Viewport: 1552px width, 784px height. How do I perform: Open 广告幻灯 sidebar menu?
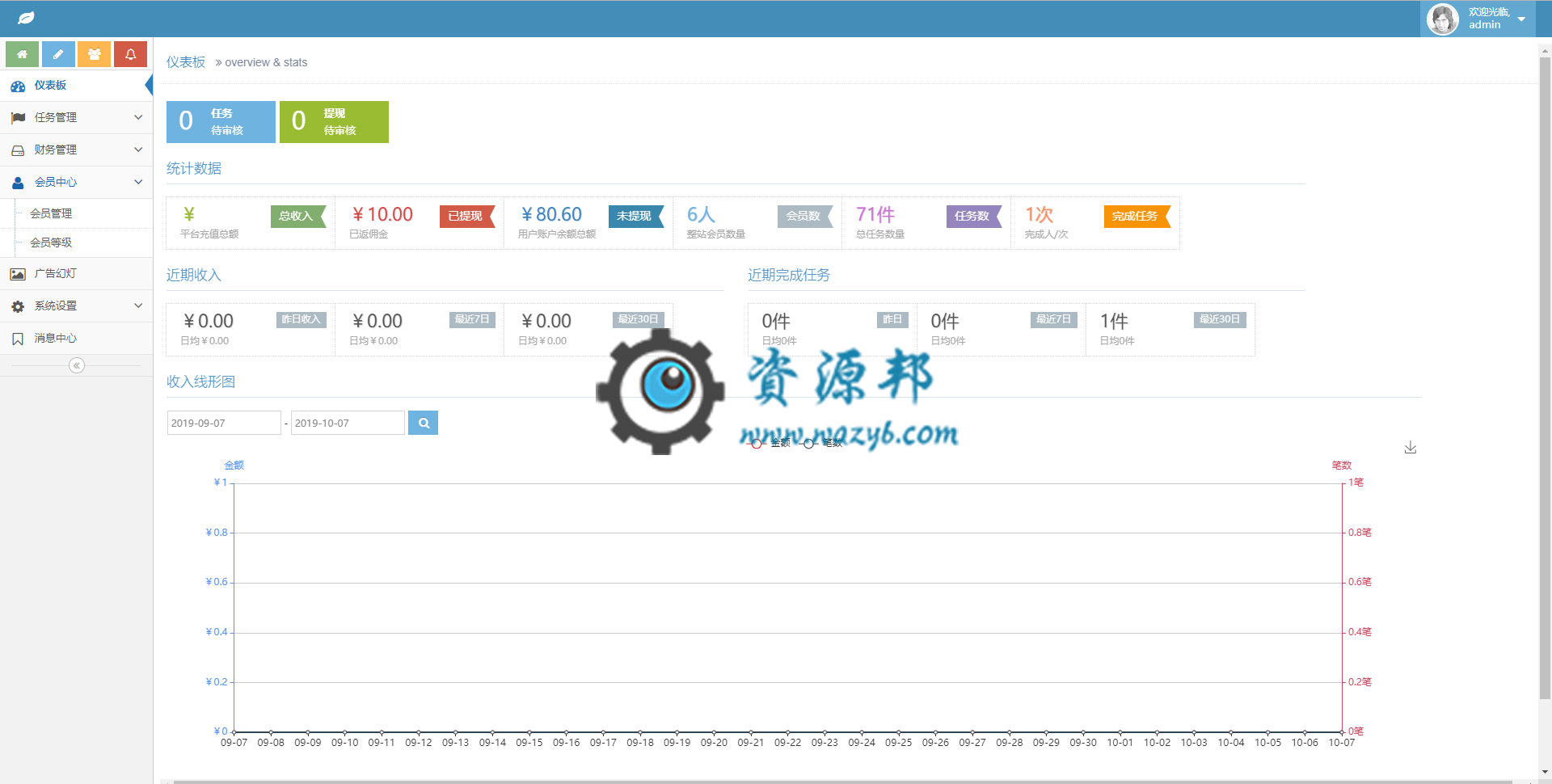pyautogui.click(x=76, y=273)
